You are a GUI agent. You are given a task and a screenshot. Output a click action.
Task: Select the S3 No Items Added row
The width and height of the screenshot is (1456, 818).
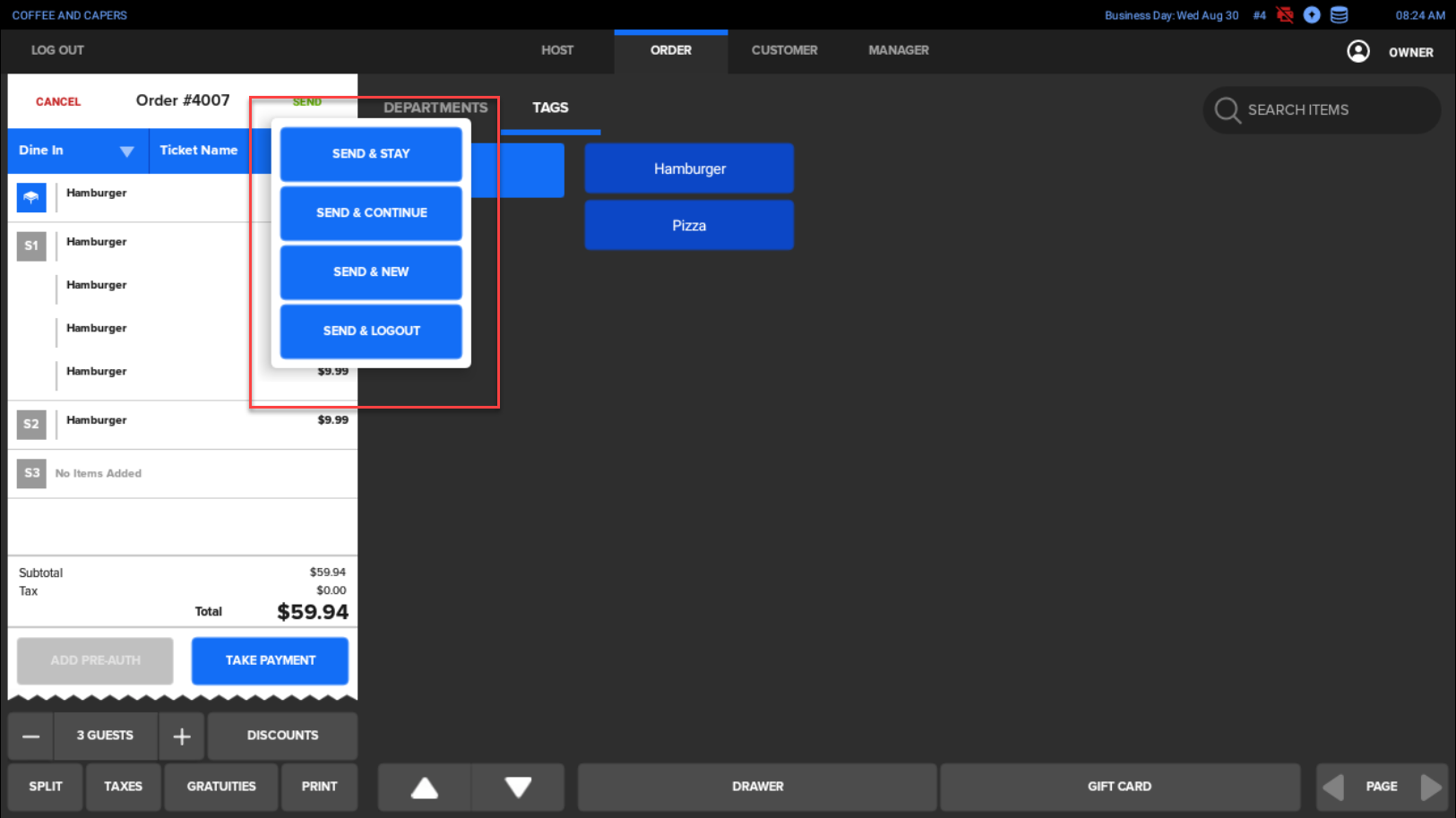[183, 473]
